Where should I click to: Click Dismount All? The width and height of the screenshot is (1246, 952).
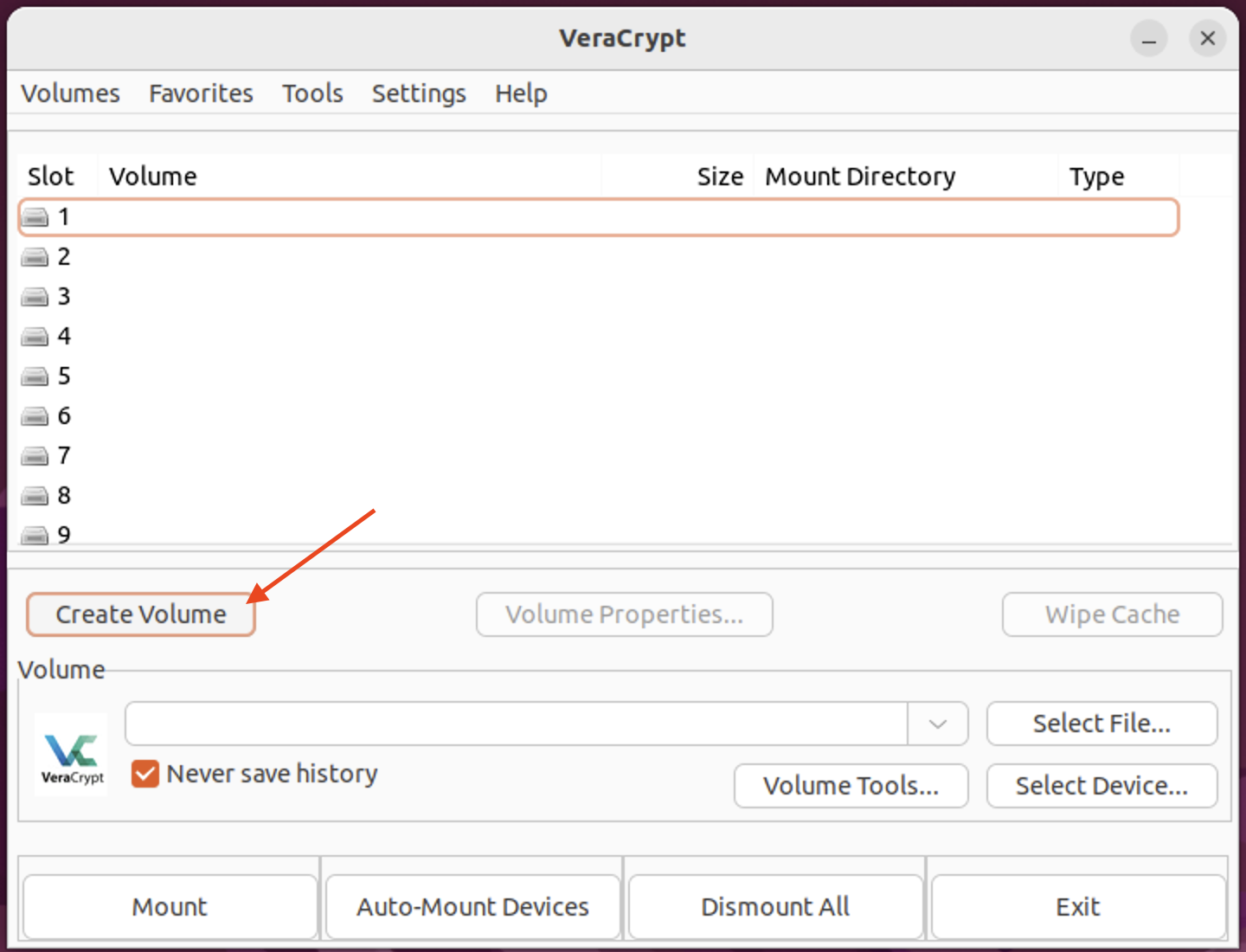tap(774, 906)
